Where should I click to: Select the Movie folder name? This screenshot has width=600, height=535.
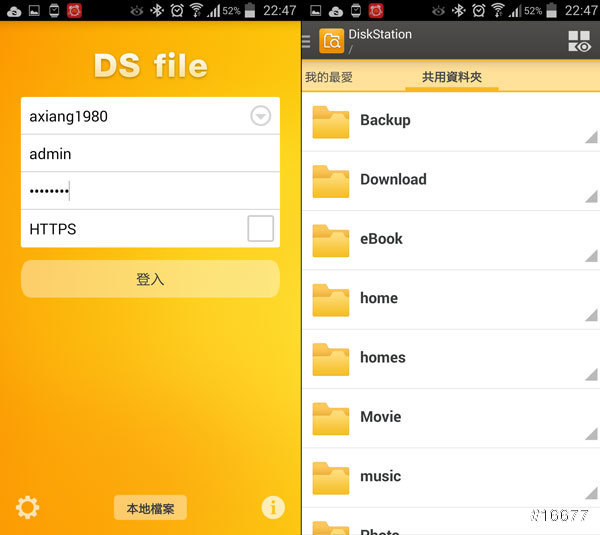pyautogui.click(x=381, y=417)
